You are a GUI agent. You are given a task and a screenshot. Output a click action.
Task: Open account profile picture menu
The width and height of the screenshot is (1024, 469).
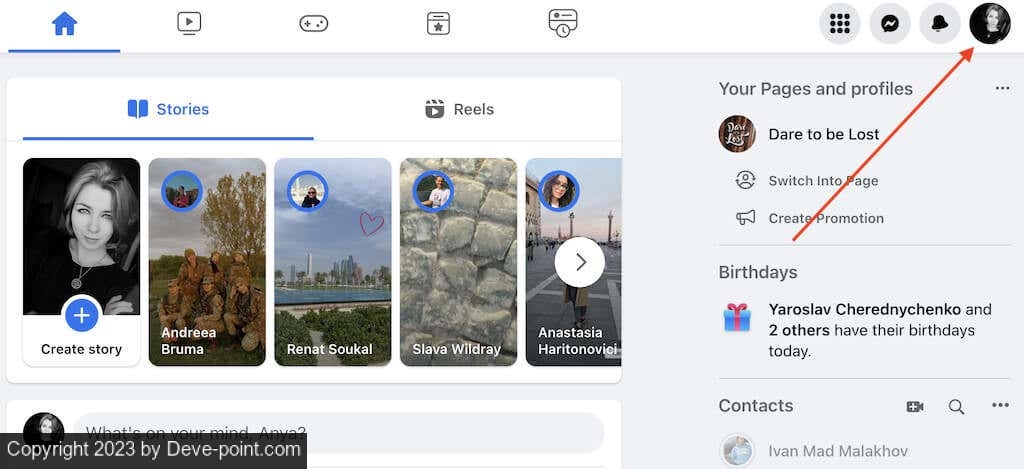click(x=990, y=24)
